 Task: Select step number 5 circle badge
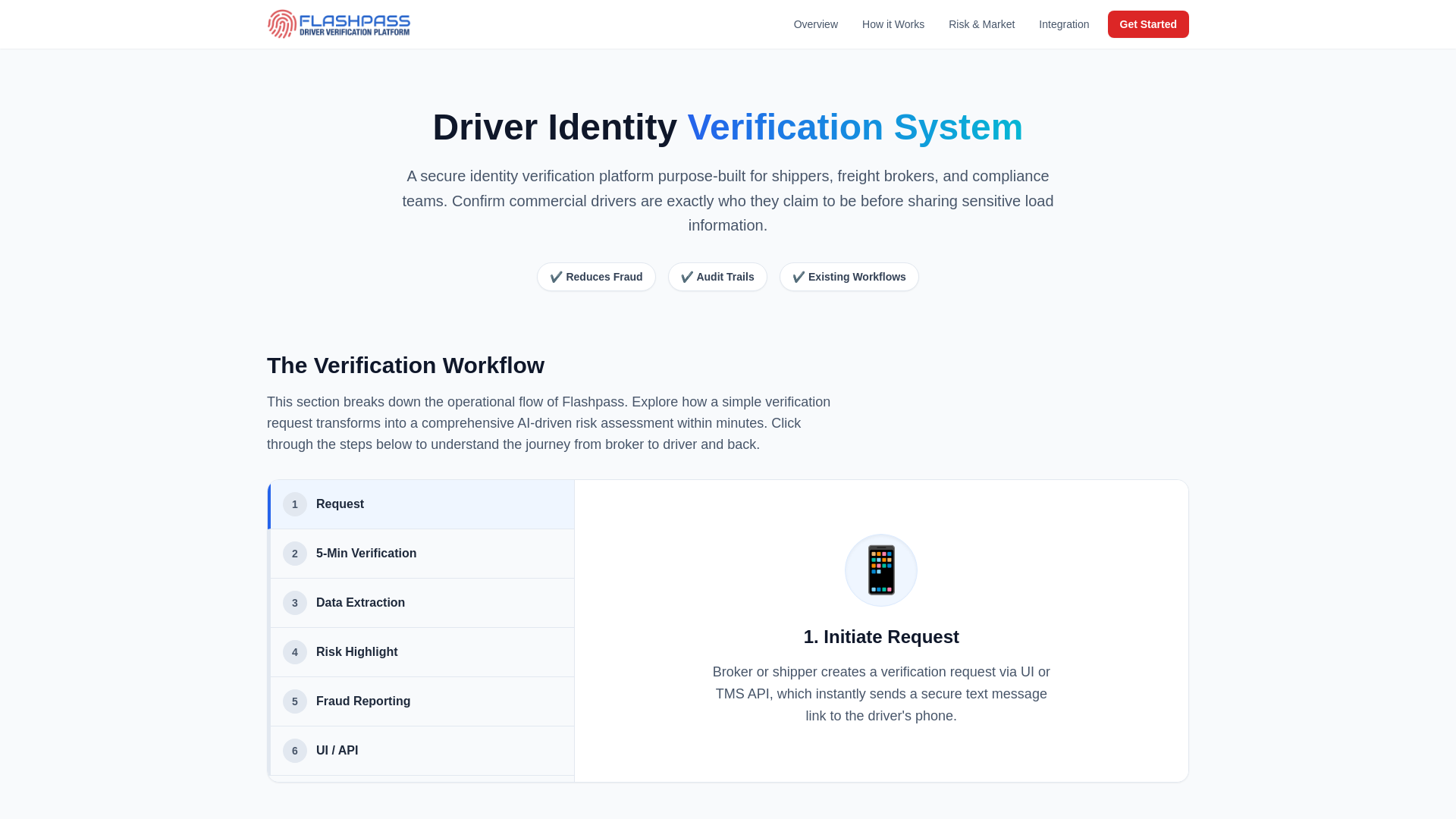pos(295,701)
